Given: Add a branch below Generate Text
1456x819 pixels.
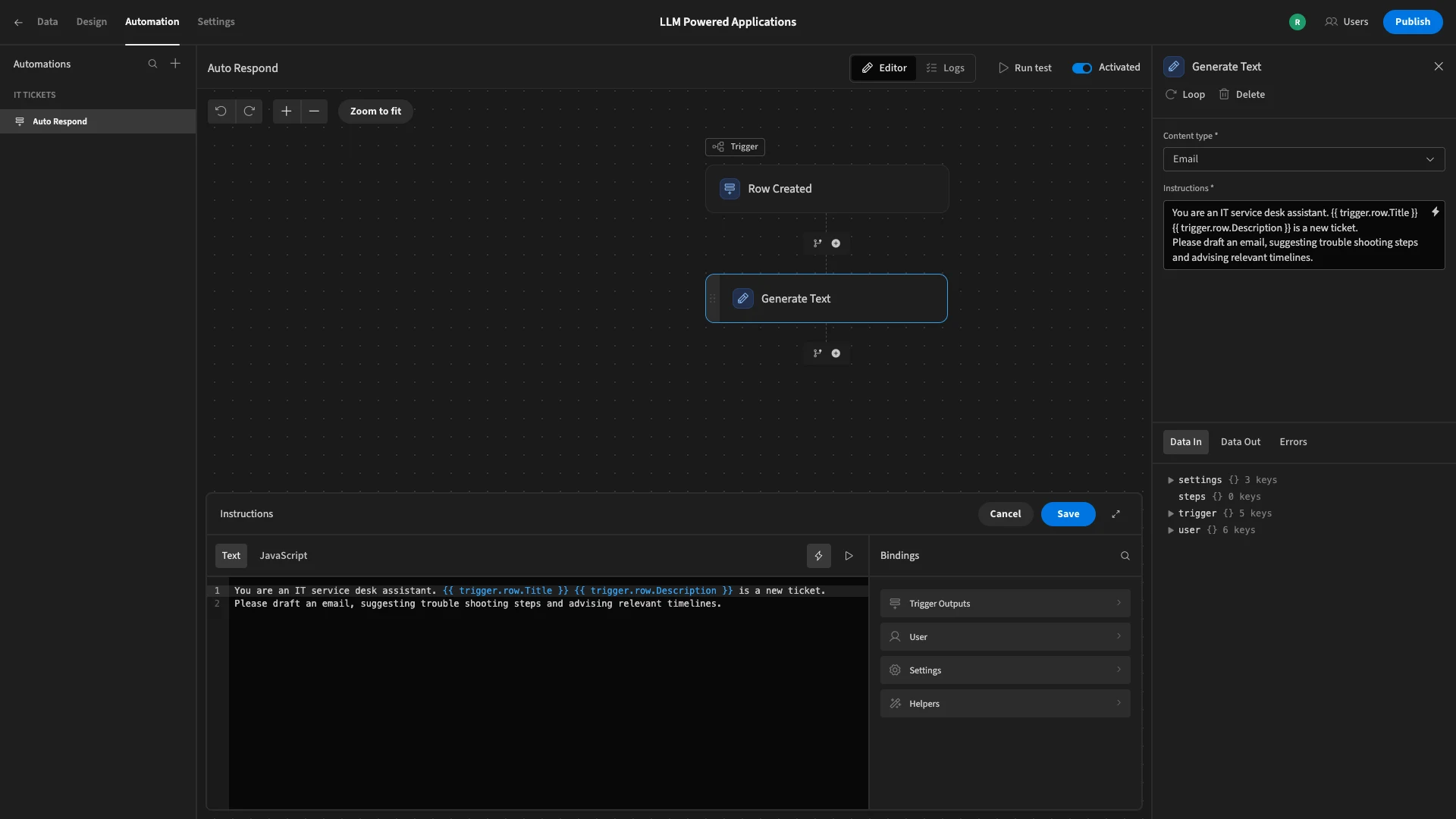Looking at the screenshot, I should pyautogui.click(x=817, y=353).
